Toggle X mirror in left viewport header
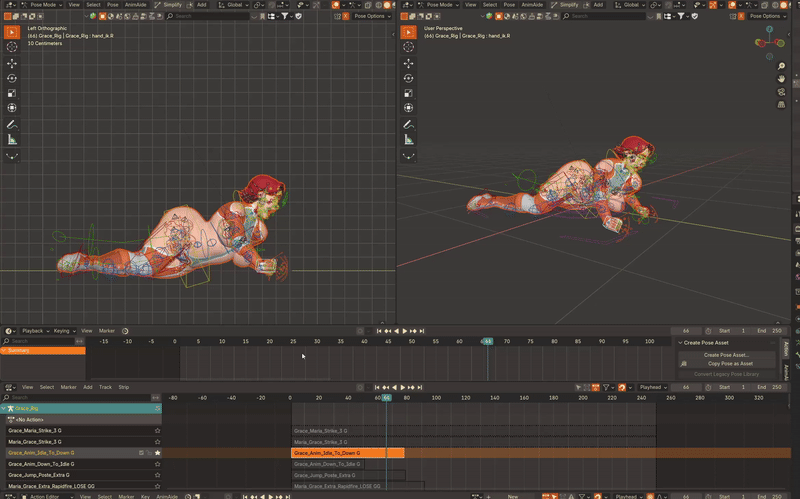 345,16
